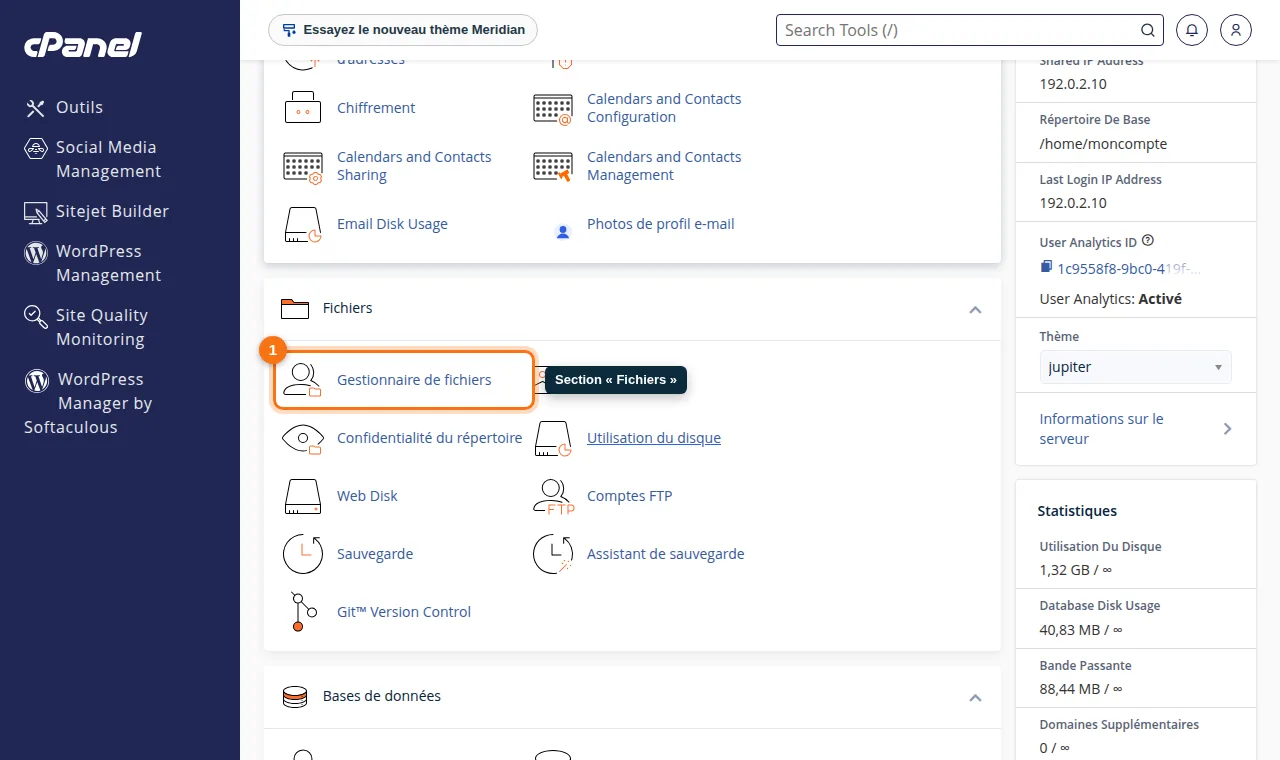Click the cPanel logo

pos(83,44)
